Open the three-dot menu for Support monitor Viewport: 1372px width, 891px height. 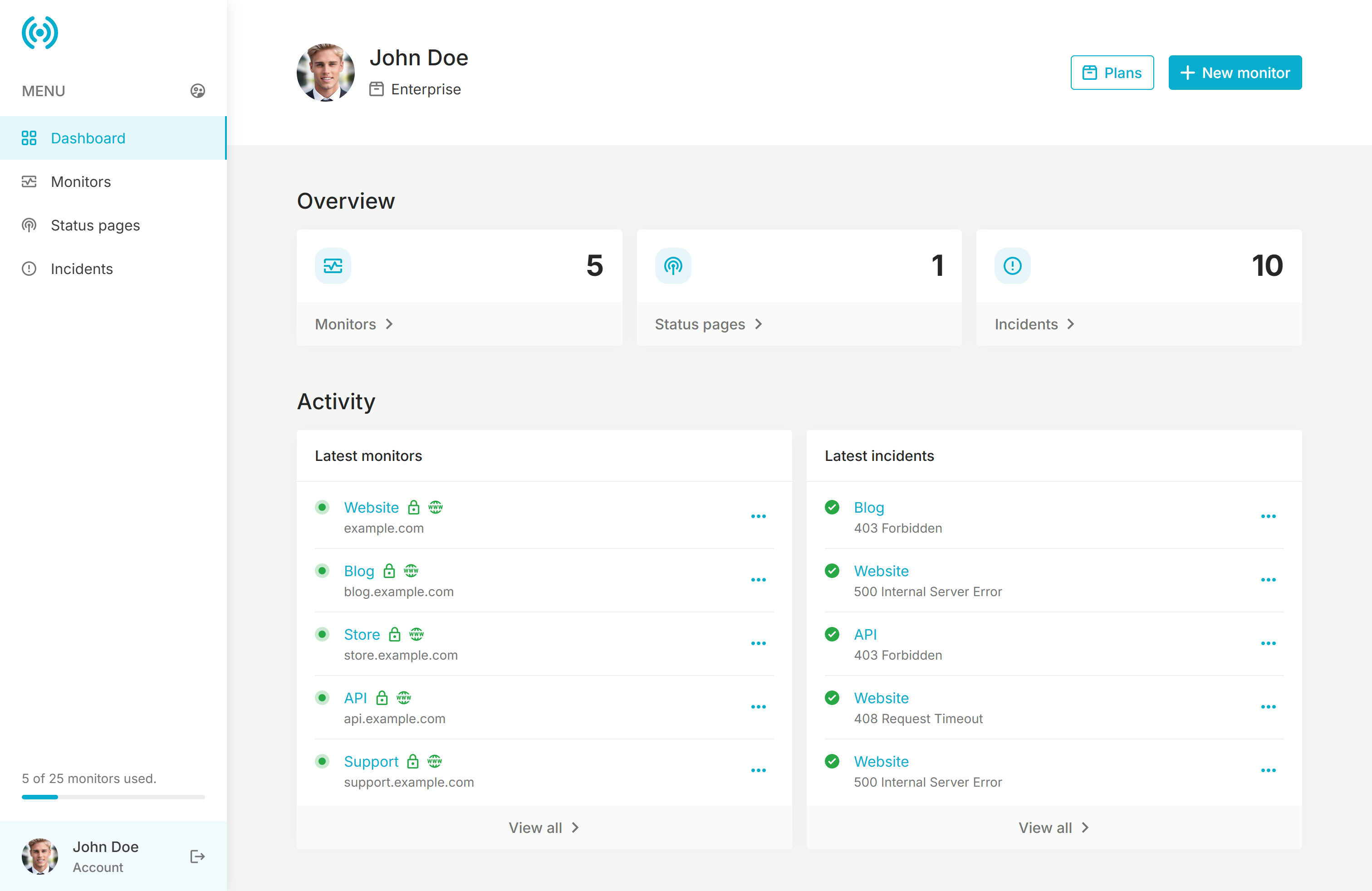[758, 770]
